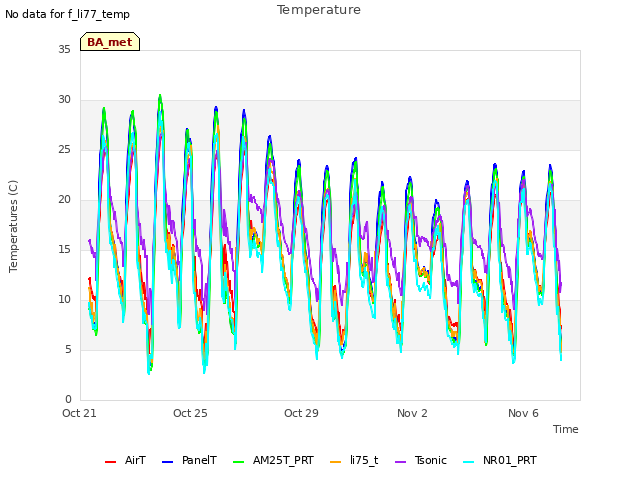Click the 10 y-axis tick label

(x=64, y=300)
